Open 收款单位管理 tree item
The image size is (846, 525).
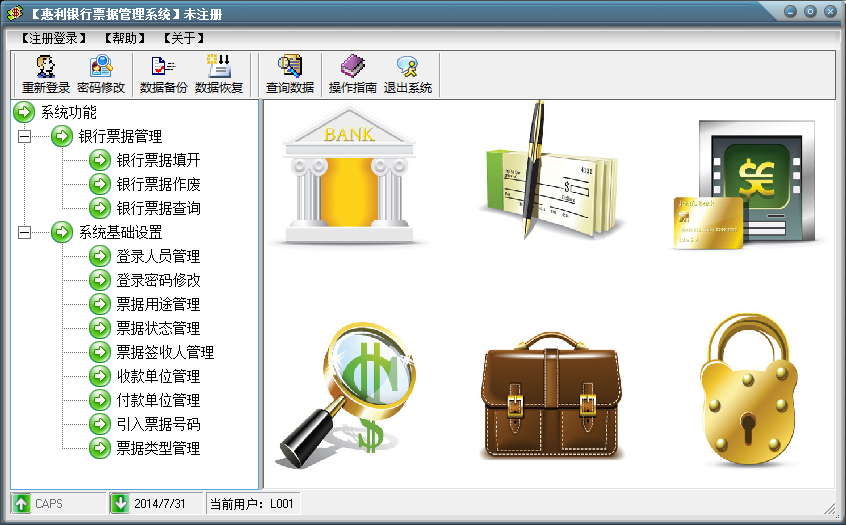click(159, 376)
